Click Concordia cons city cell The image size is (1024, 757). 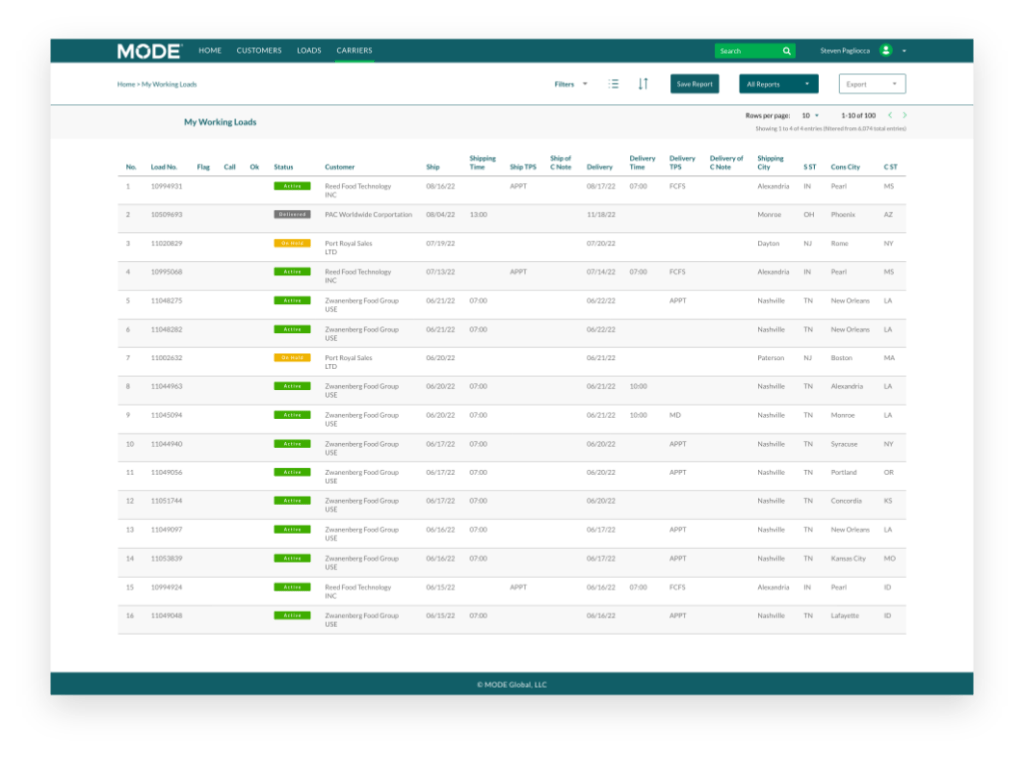pos(846,501)
